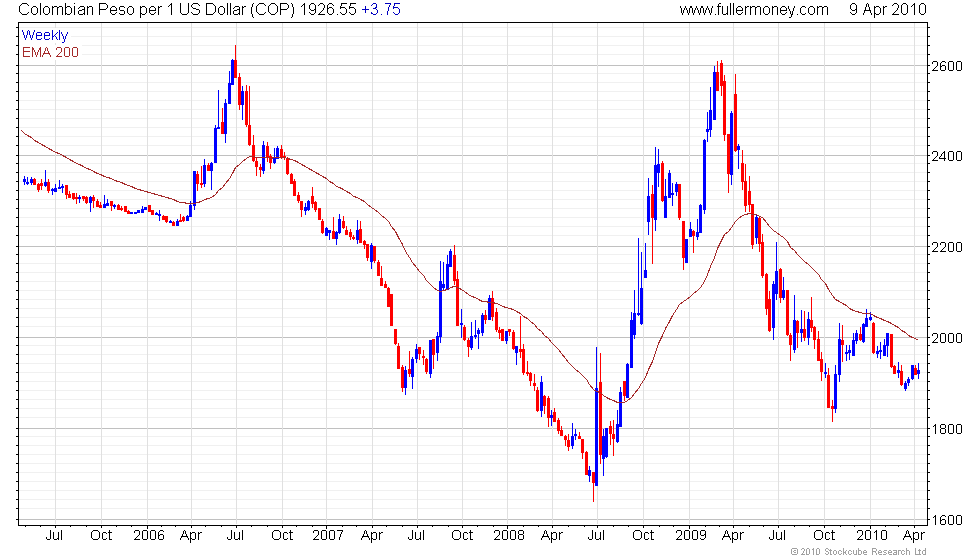Screen dimensions: 980x560
Task: Click the 2006 x-axis label
Action: tap(149, 536)
